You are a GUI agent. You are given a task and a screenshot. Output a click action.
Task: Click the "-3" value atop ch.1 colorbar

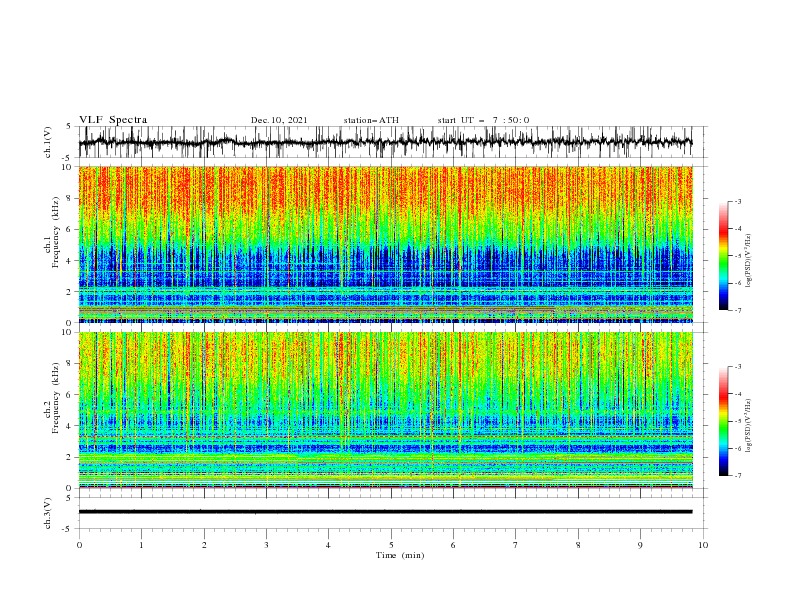pyautogui.click(x=737, y=201)
